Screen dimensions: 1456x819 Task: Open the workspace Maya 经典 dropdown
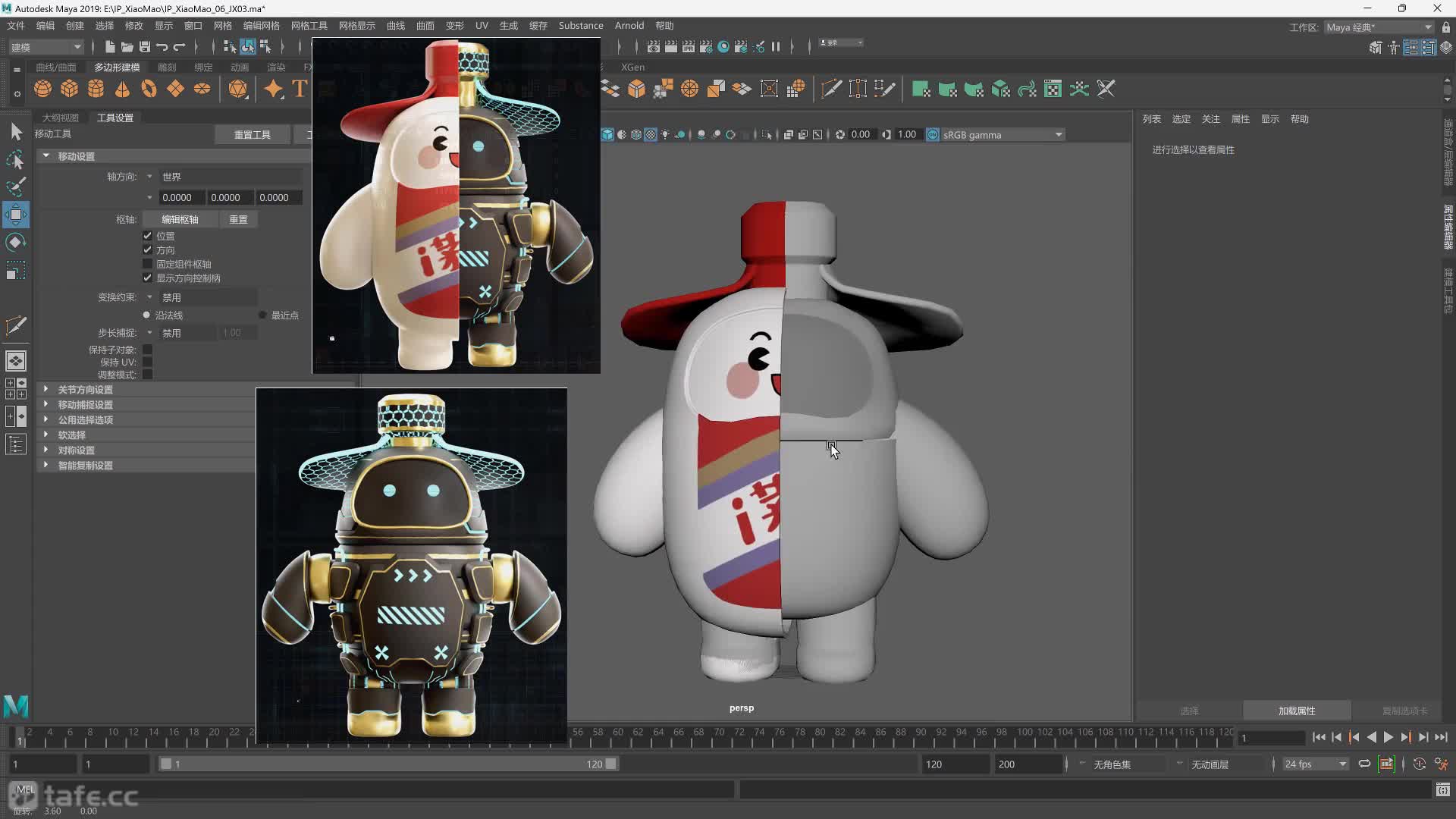click(x=1379, y=27)
